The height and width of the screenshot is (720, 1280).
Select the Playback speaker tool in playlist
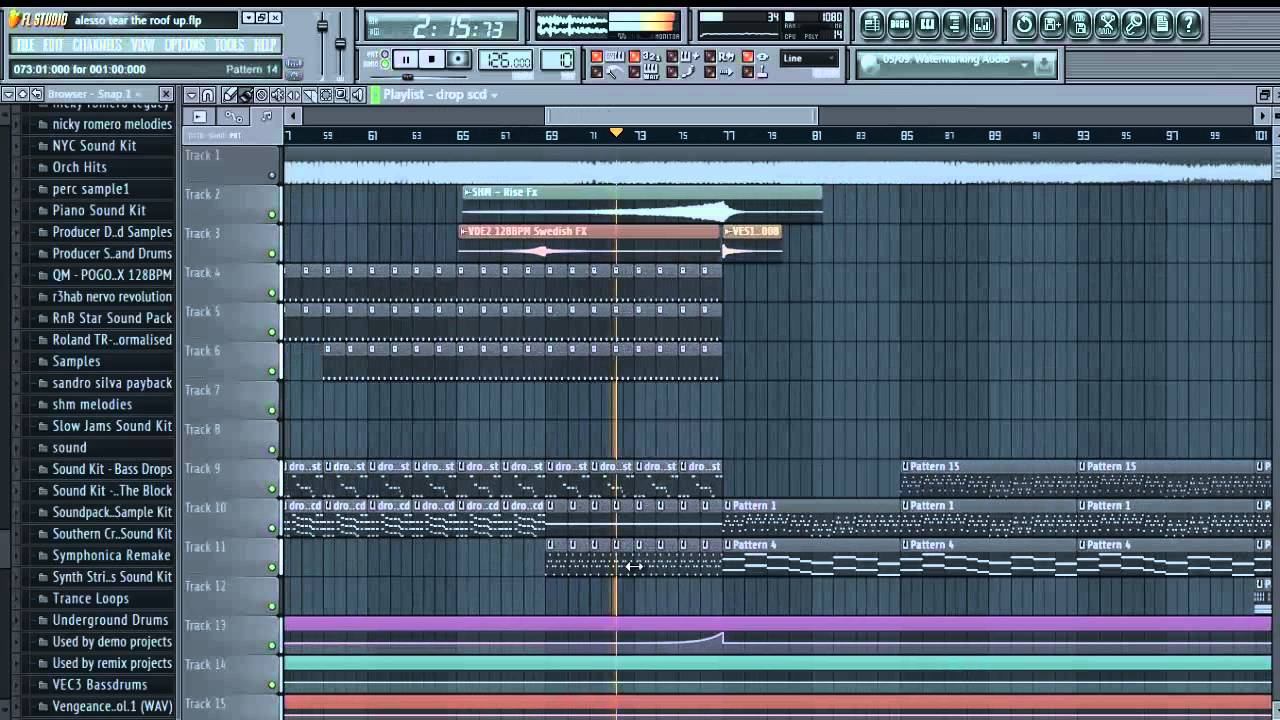(358, 95)
